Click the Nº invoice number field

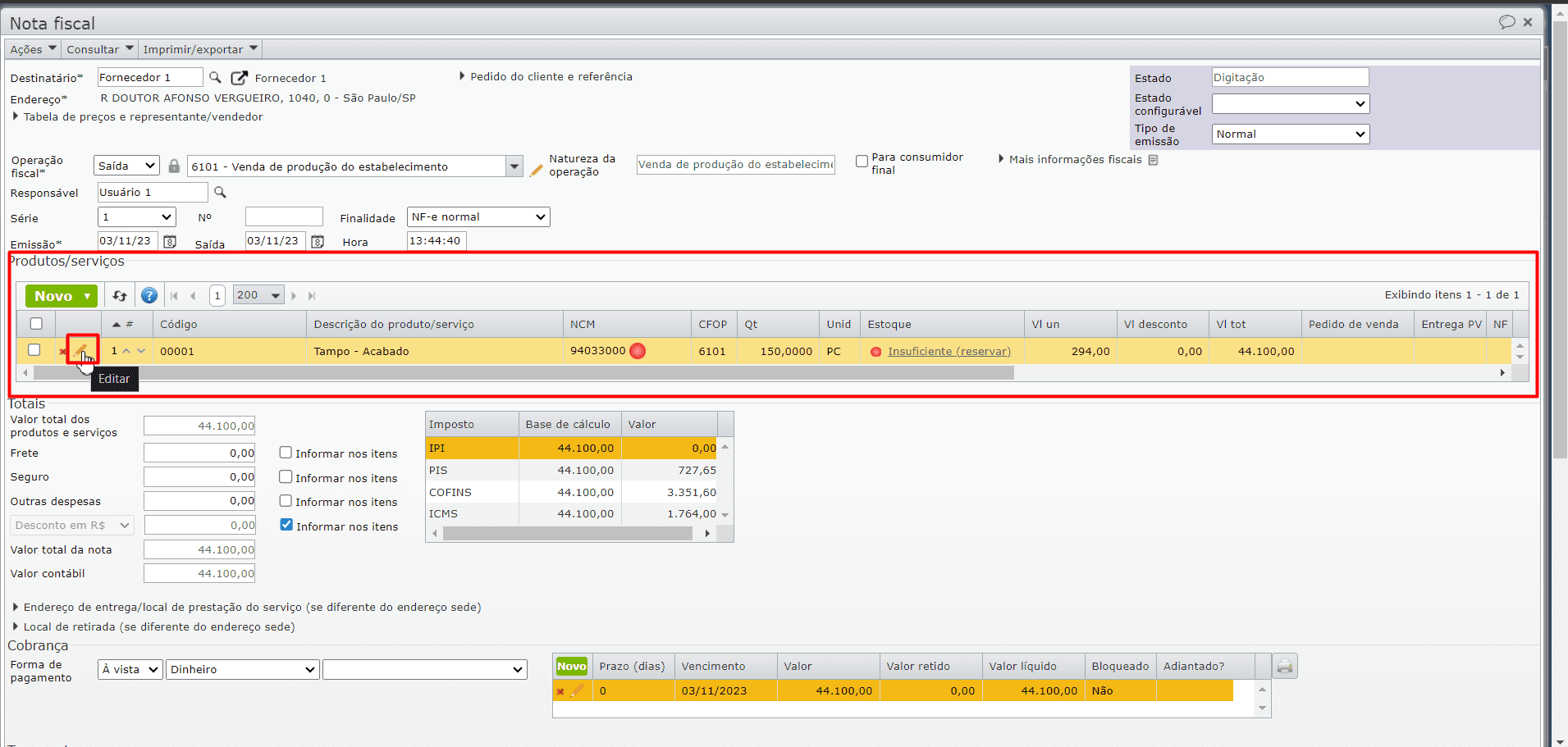pyautogui.click(x=284, y=217)
